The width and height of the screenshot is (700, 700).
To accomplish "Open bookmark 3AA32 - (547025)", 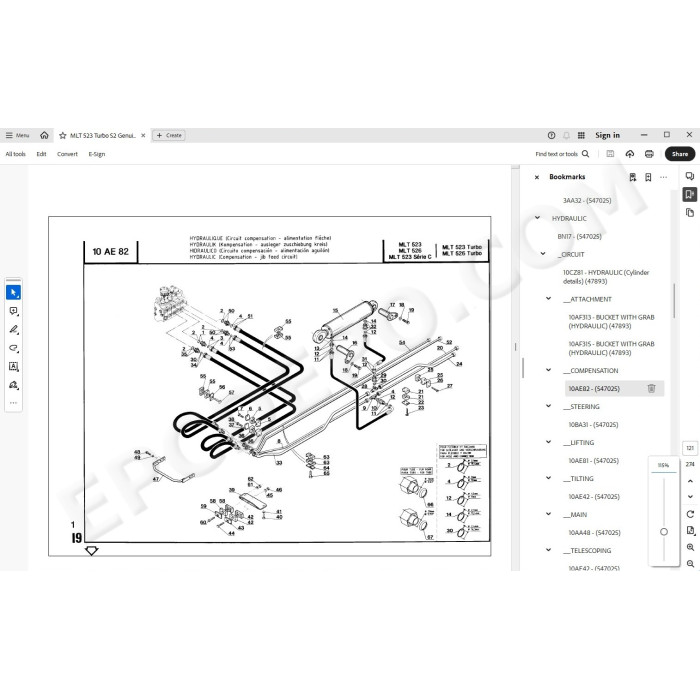I will (x=587, y=200).
